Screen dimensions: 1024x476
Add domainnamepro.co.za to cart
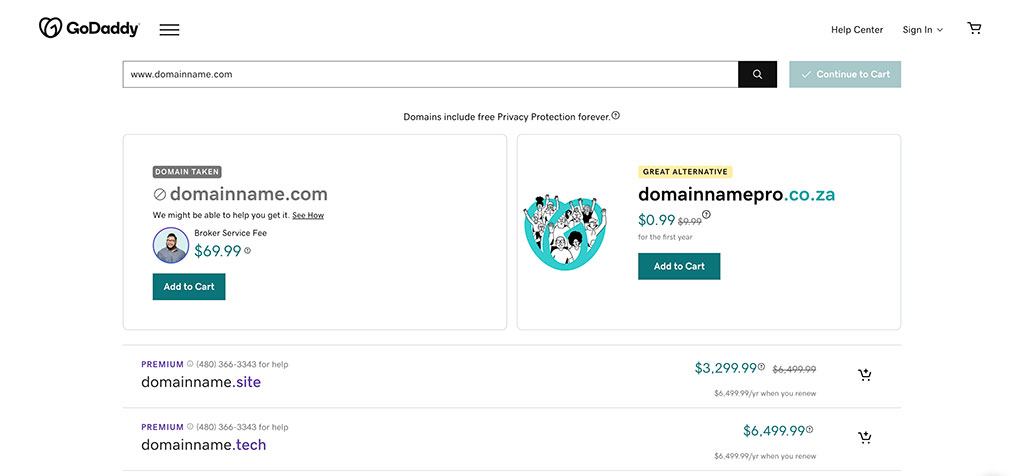click(679, 266)
